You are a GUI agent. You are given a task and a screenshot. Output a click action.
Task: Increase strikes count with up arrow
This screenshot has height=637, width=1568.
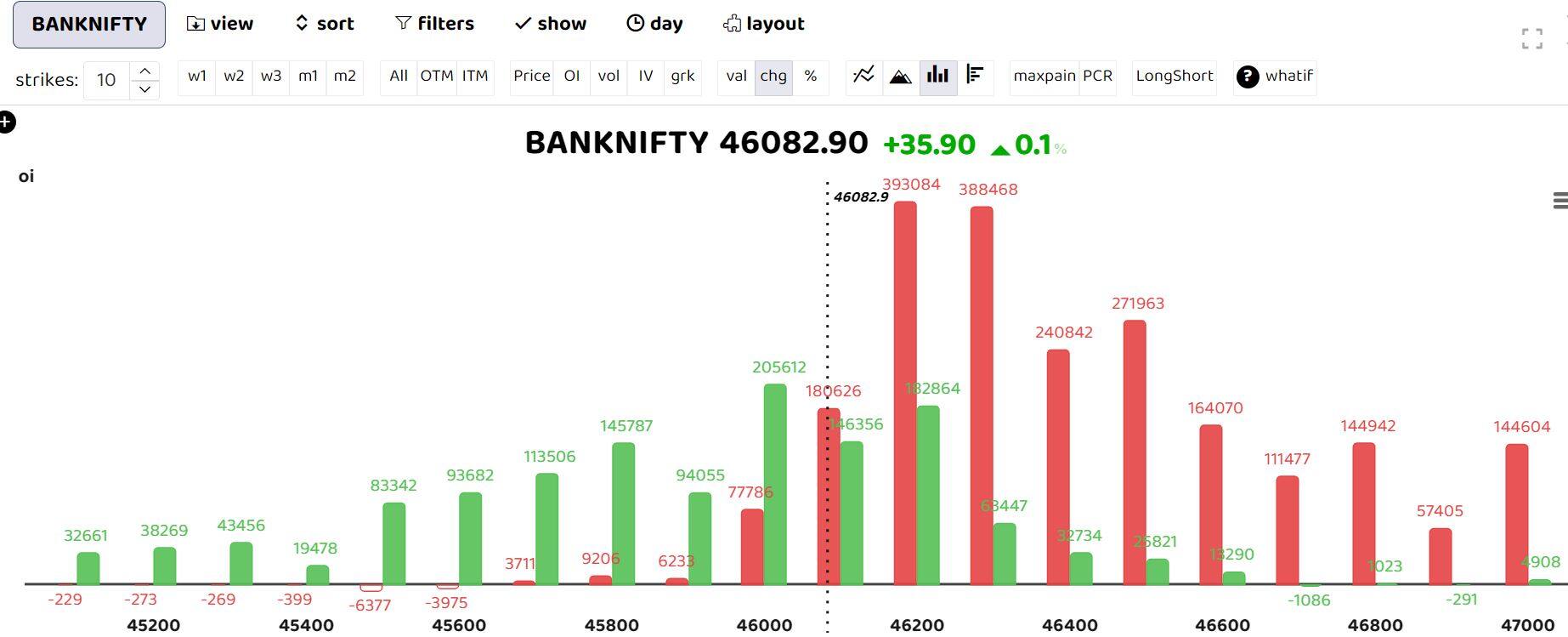pyautogui.click(x=144, y=71)
